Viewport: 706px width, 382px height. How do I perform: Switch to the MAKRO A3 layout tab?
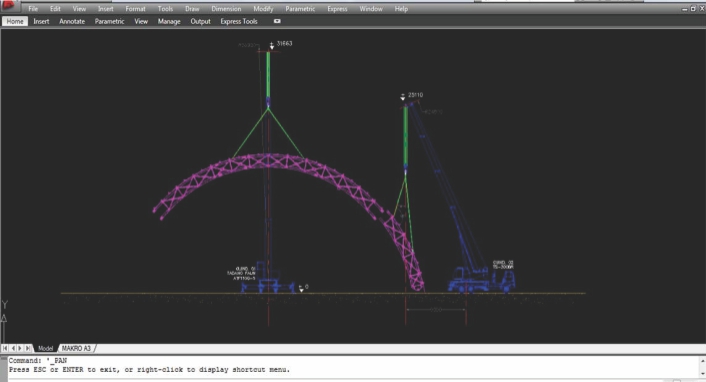click(x=76, y=348)
